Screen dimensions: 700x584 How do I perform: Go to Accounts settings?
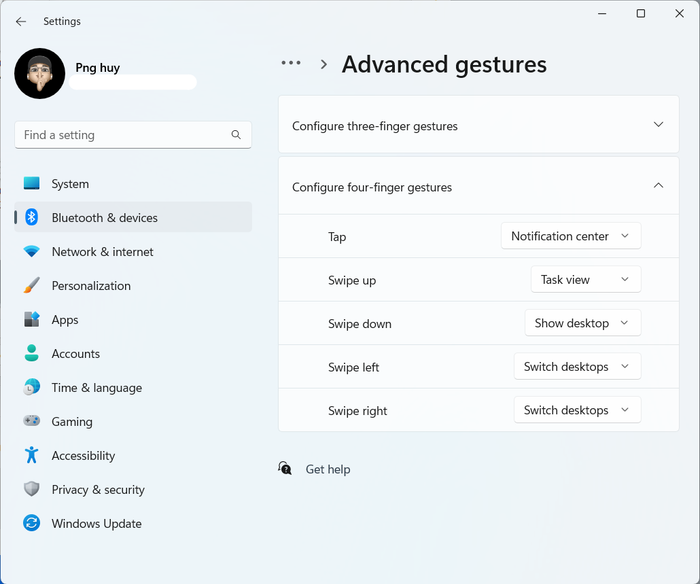click(x=133, y=353)
